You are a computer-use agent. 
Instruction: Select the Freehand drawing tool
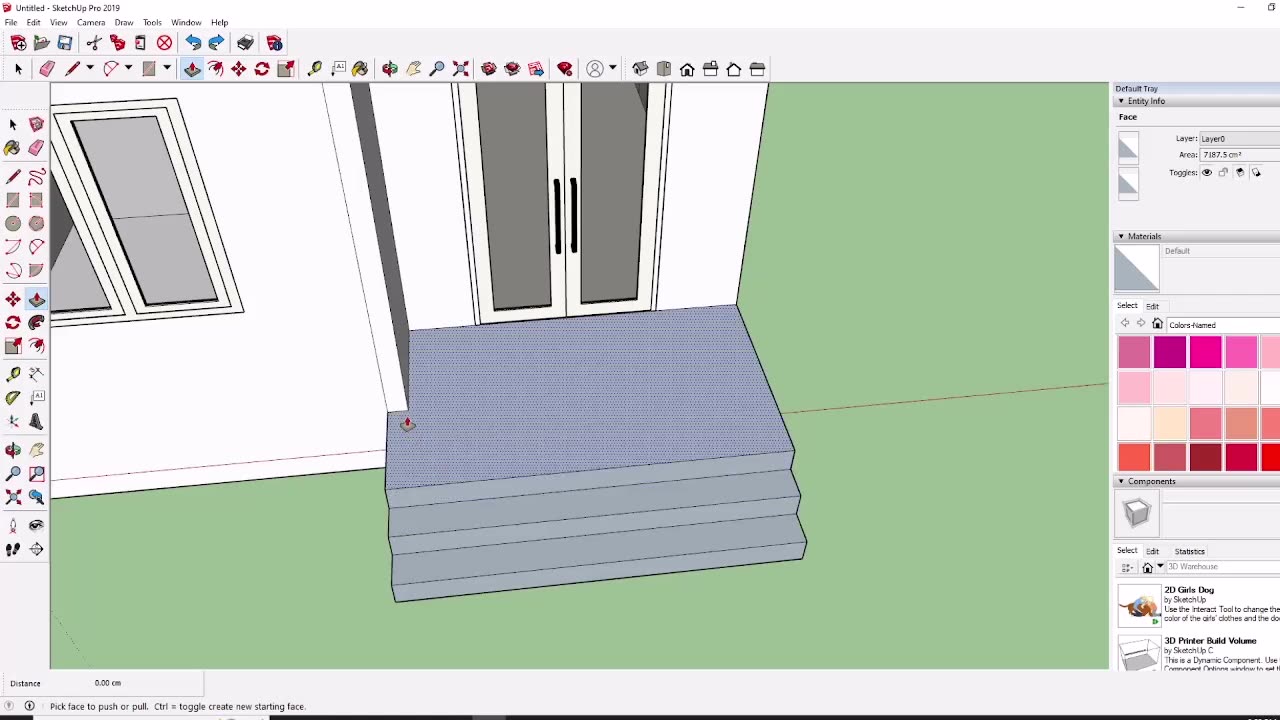click(x=36, y=177)
